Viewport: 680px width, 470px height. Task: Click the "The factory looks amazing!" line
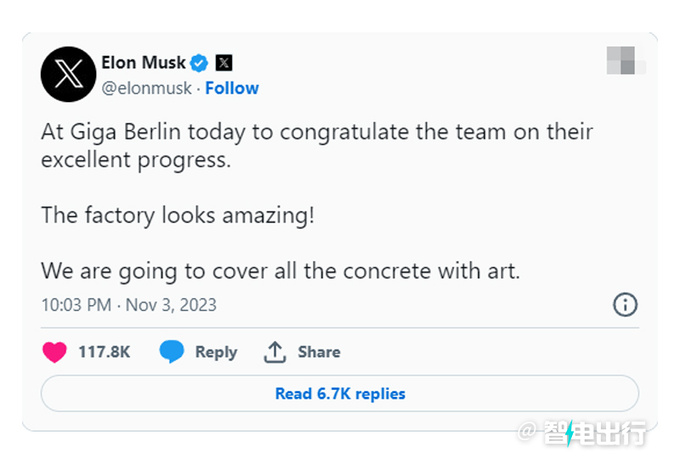[178, 215]
